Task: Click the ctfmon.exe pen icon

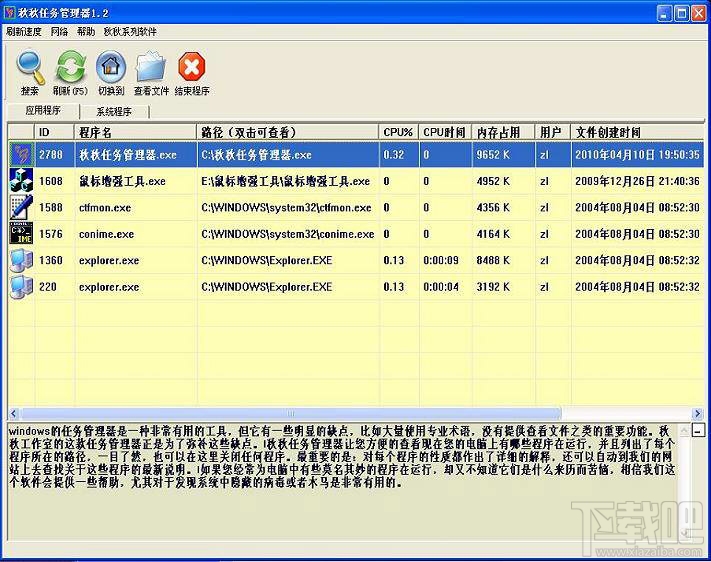Action: pyautogui.click(x=21, y=207)
